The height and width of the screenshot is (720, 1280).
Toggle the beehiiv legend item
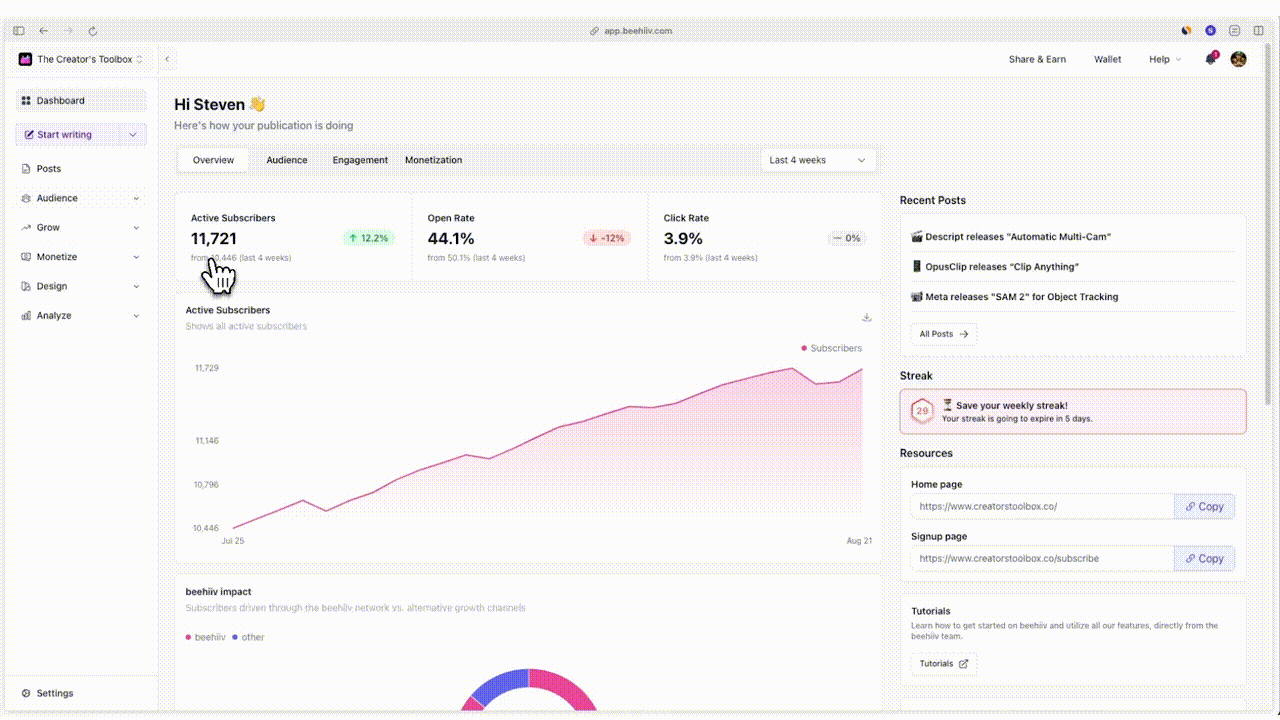click(x=205, y=637)
